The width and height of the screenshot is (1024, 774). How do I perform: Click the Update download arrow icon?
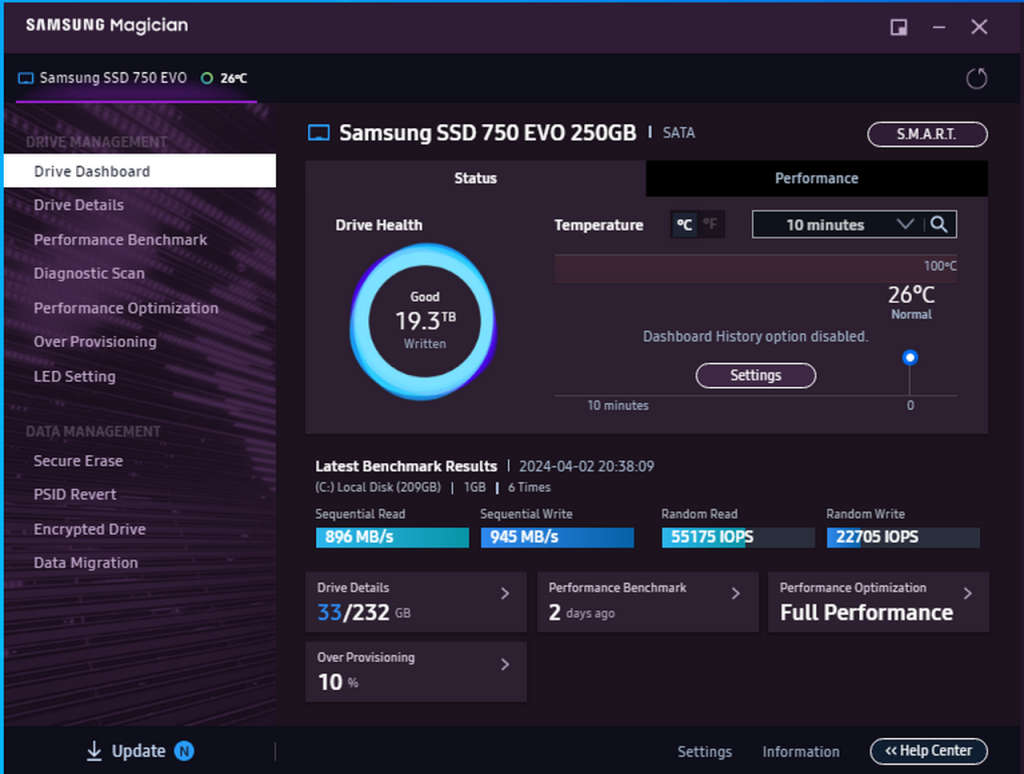click(x=94, y=751)
